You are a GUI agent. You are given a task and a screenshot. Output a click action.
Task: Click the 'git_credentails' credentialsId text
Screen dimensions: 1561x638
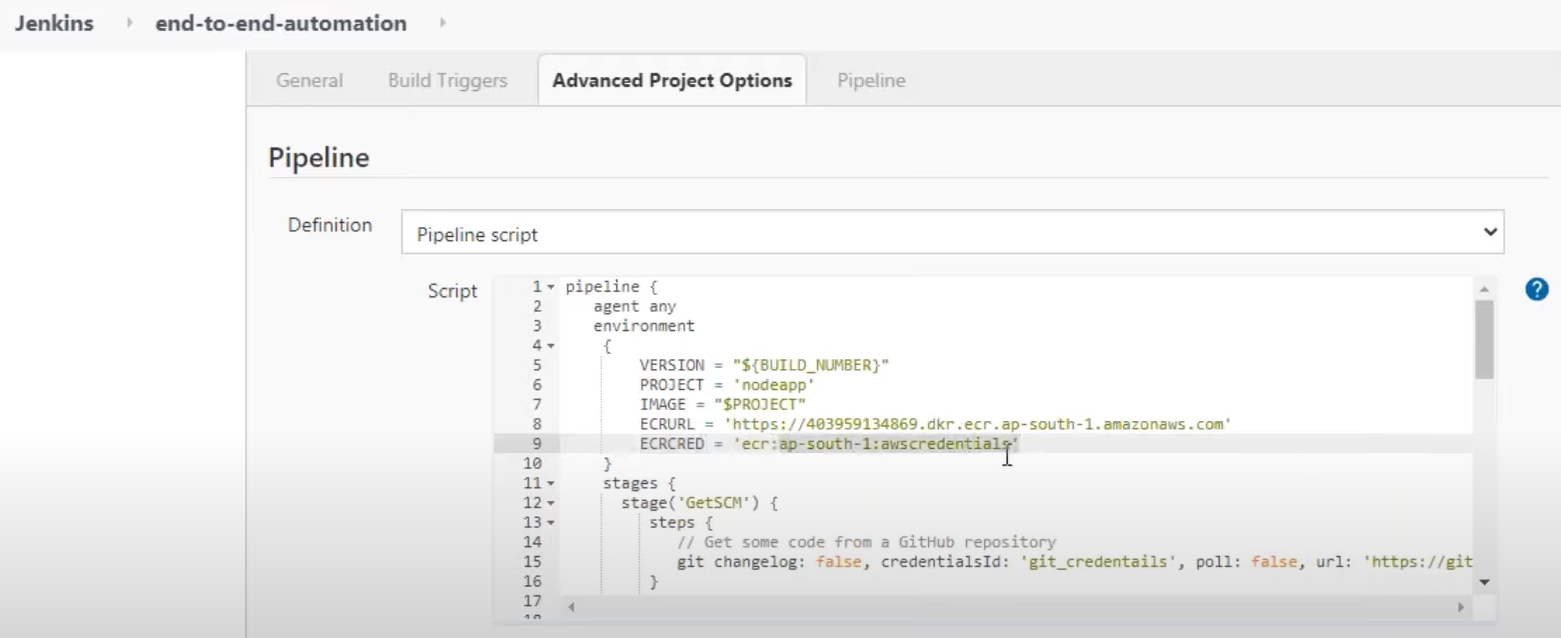(x=1097, y=562)
